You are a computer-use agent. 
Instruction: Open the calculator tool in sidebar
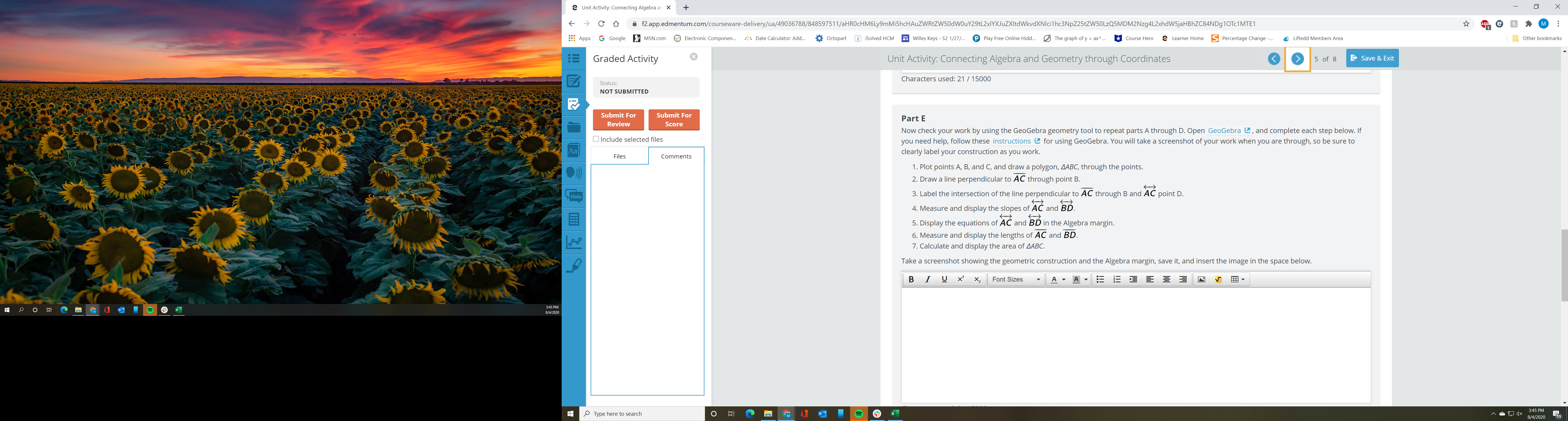coord(573,219)
